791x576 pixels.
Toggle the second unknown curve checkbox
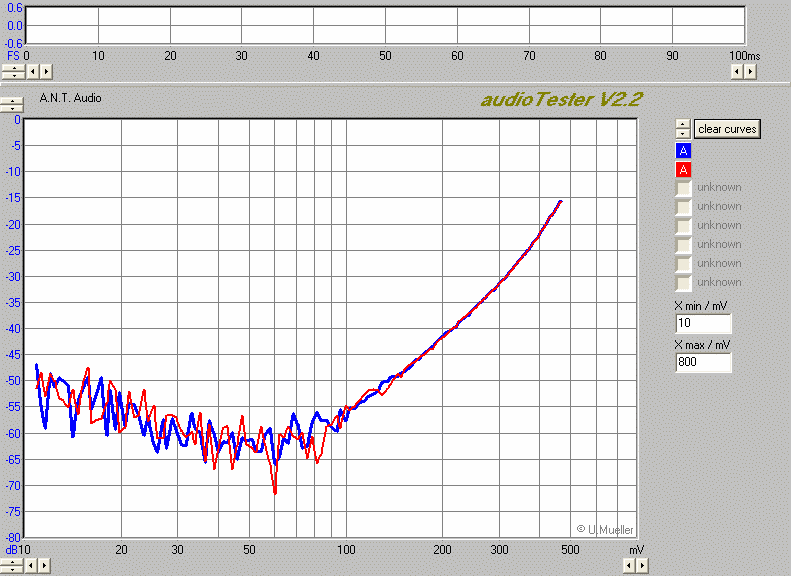click(683, 207)
